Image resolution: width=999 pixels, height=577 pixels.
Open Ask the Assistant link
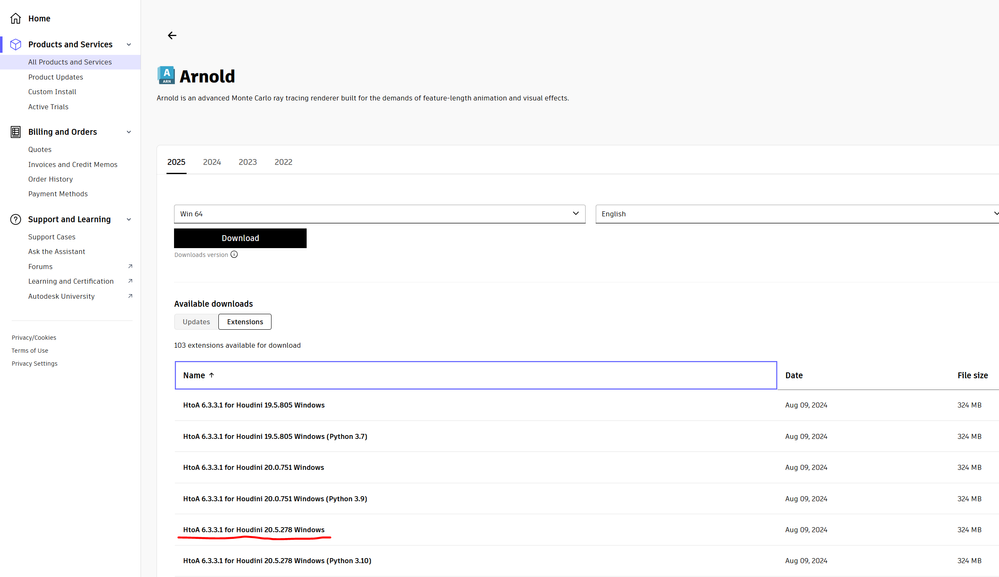point(57,252)
